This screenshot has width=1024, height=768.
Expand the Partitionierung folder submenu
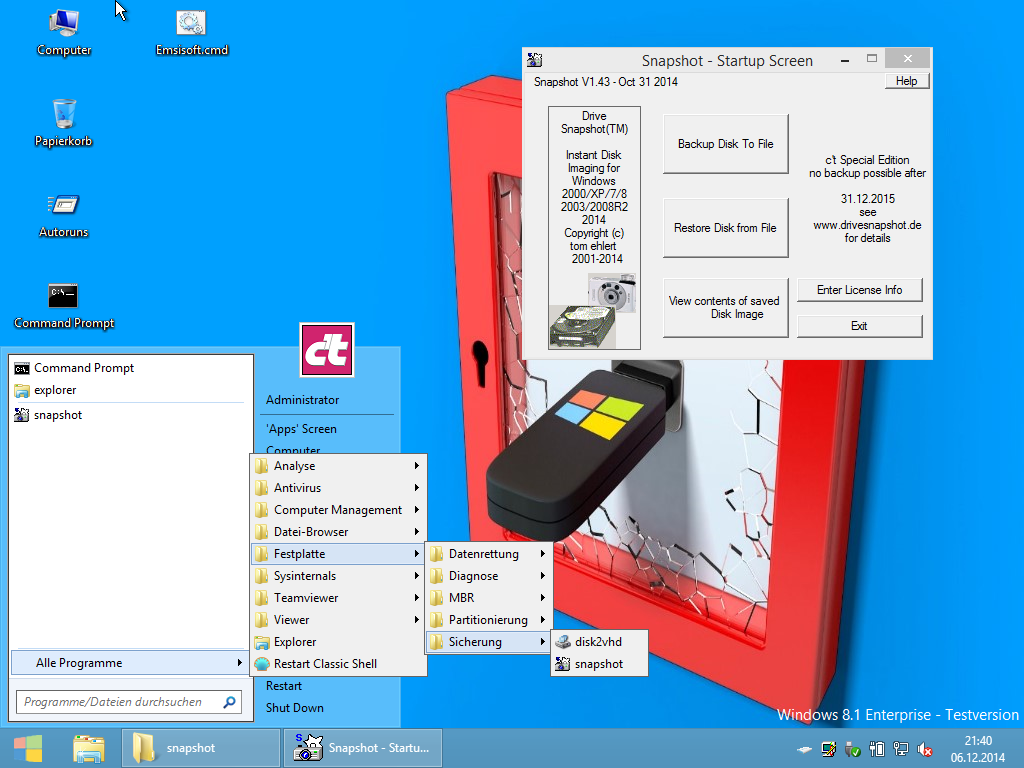tap(488, 620)
